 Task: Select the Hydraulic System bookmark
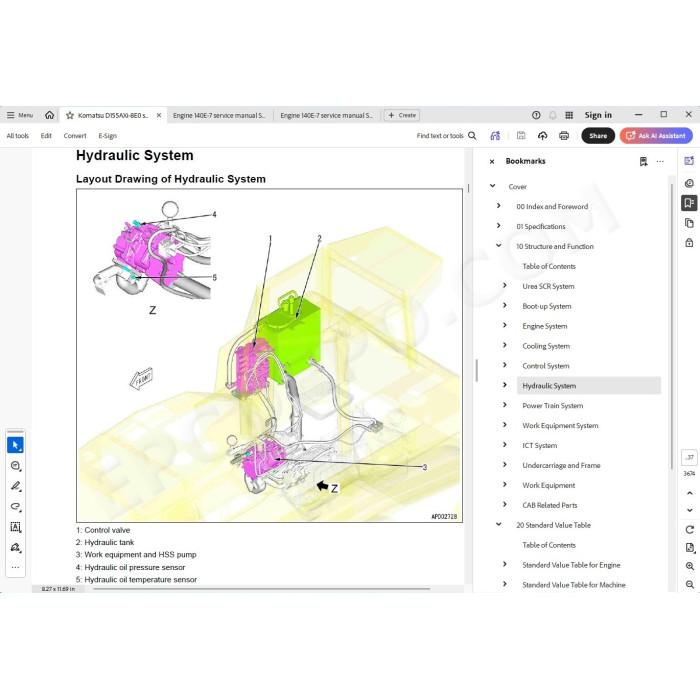[x=589, y=386]
